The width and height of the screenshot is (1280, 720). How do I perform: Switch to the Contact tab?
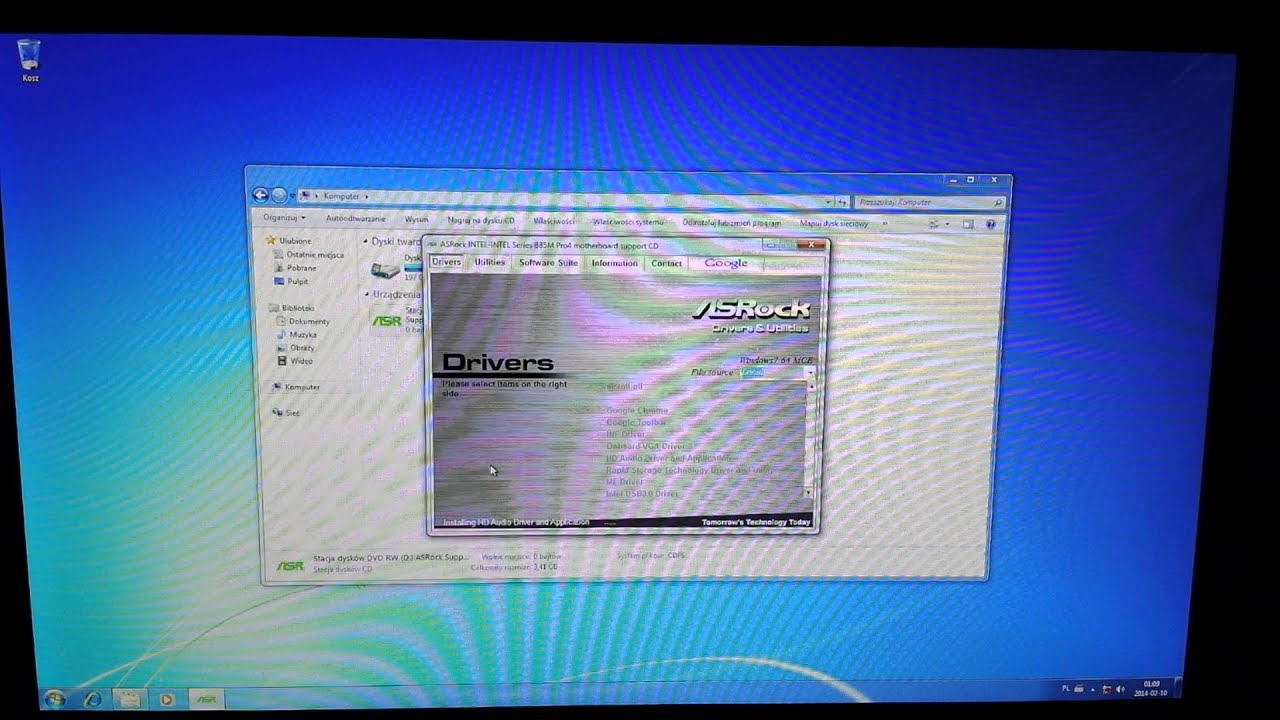[x=666, y=263]
